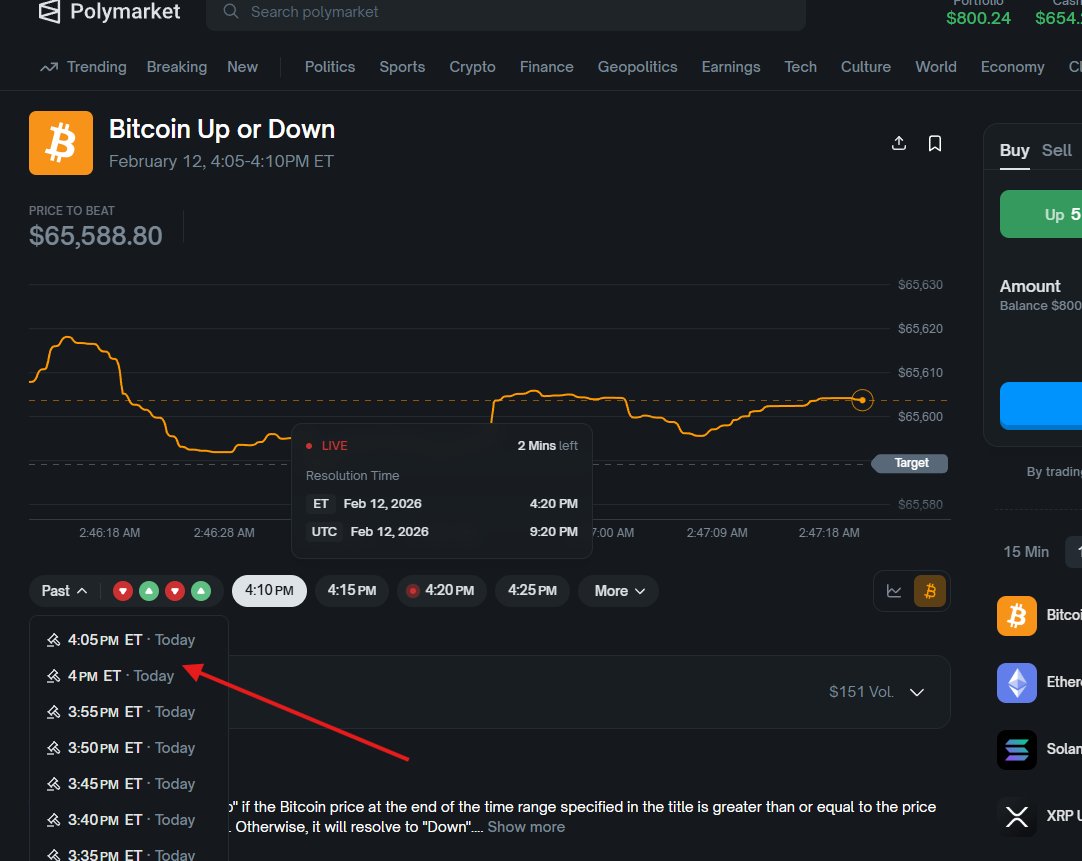
Task: Click current price marker on chart
Action: coord(862,400)
